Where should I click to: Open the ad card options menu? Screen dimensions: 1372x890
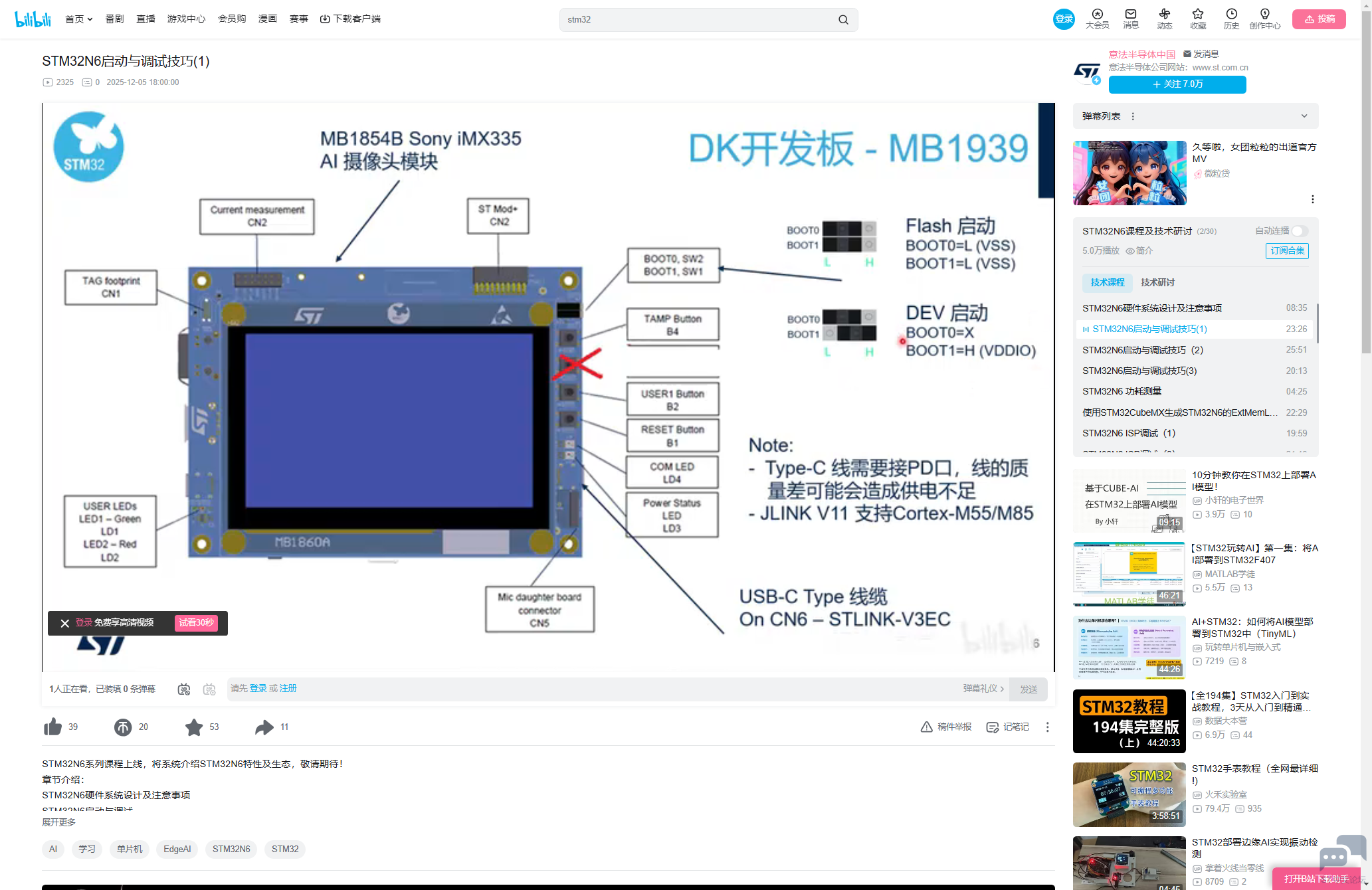(1312, 199)
